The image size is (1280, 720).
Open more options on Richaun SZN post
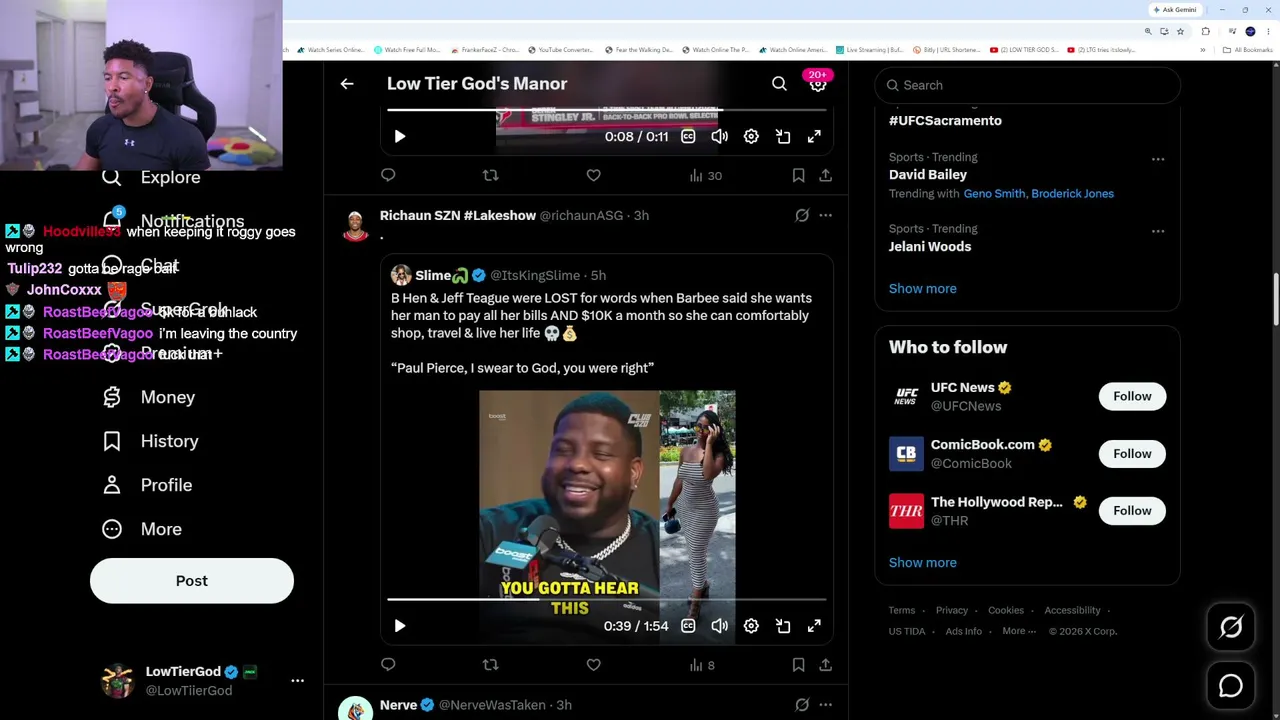point(825,215)
